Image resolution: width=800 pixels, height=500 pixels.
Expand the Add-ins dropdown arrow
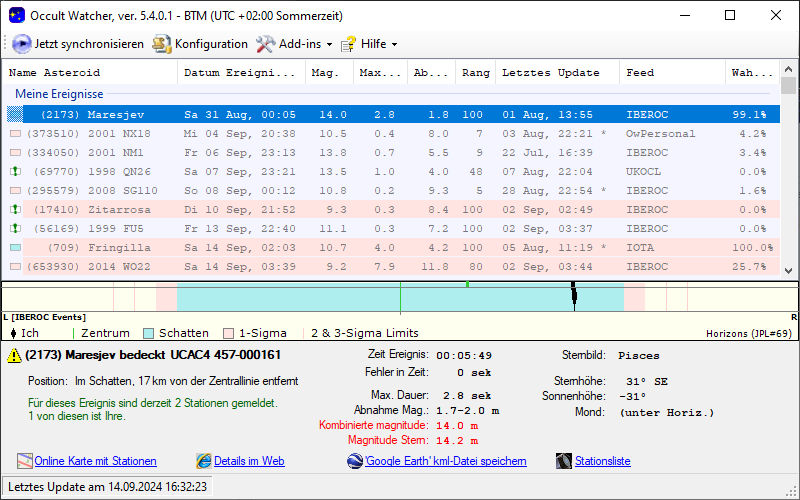(329, 45)
